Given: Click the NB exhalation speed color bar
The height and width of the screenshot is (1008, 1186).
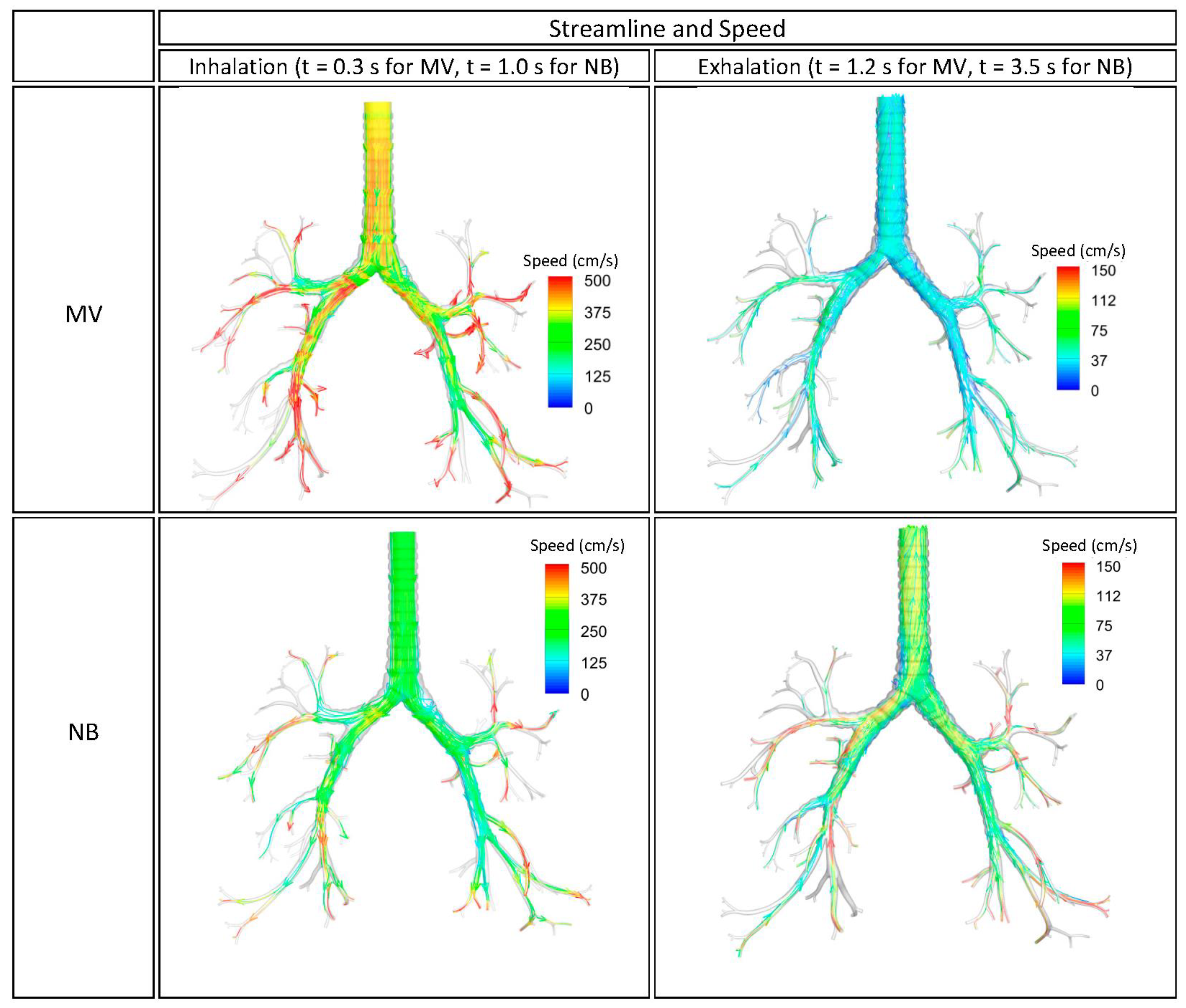Looking at the screenshot, I should point(1073,623).
